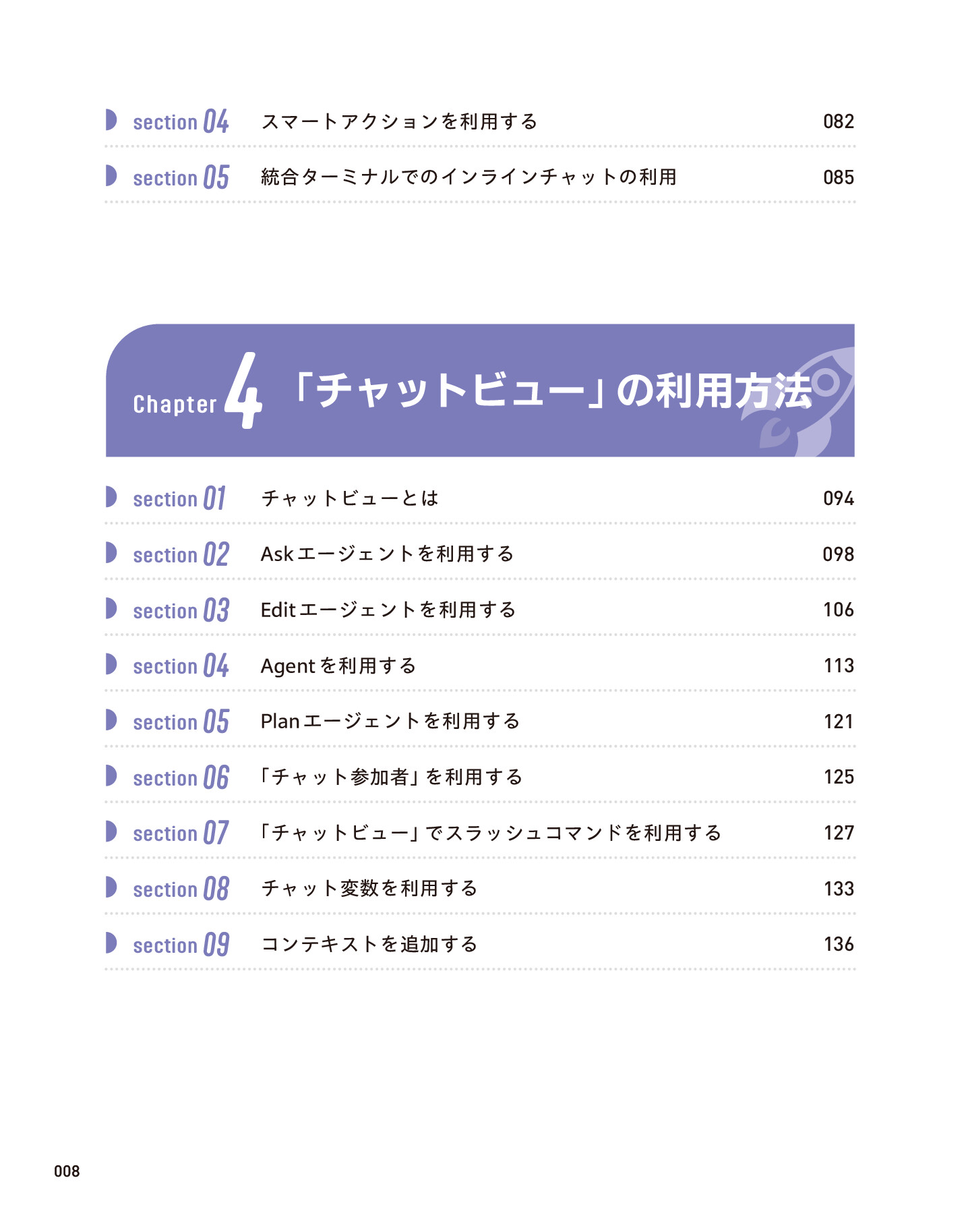
Task: Click the bullet marker beside Editエージェントを利用する
Action: pos(111,609)
